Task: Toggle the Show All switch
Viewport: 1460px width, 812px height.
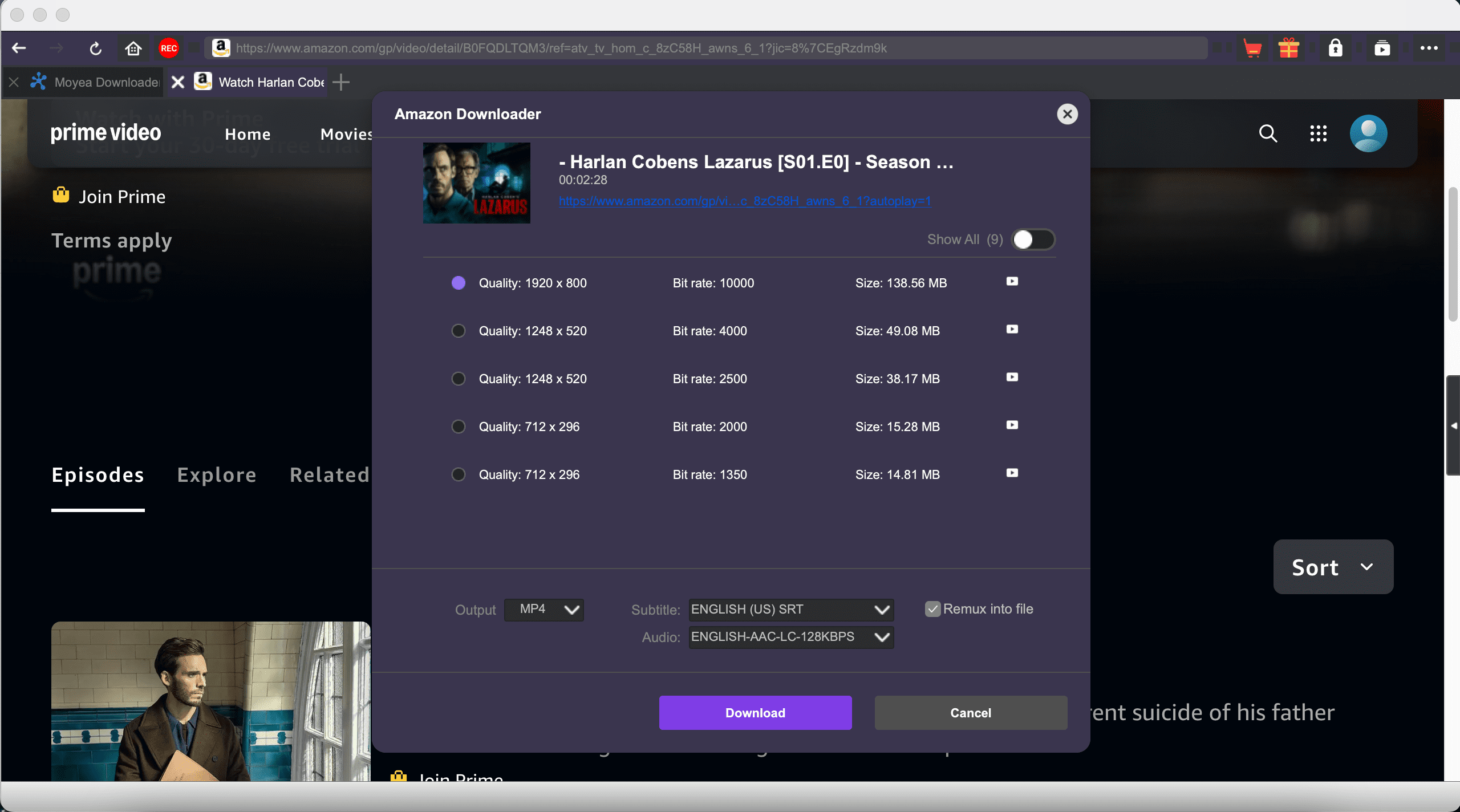Action: 1033,239
